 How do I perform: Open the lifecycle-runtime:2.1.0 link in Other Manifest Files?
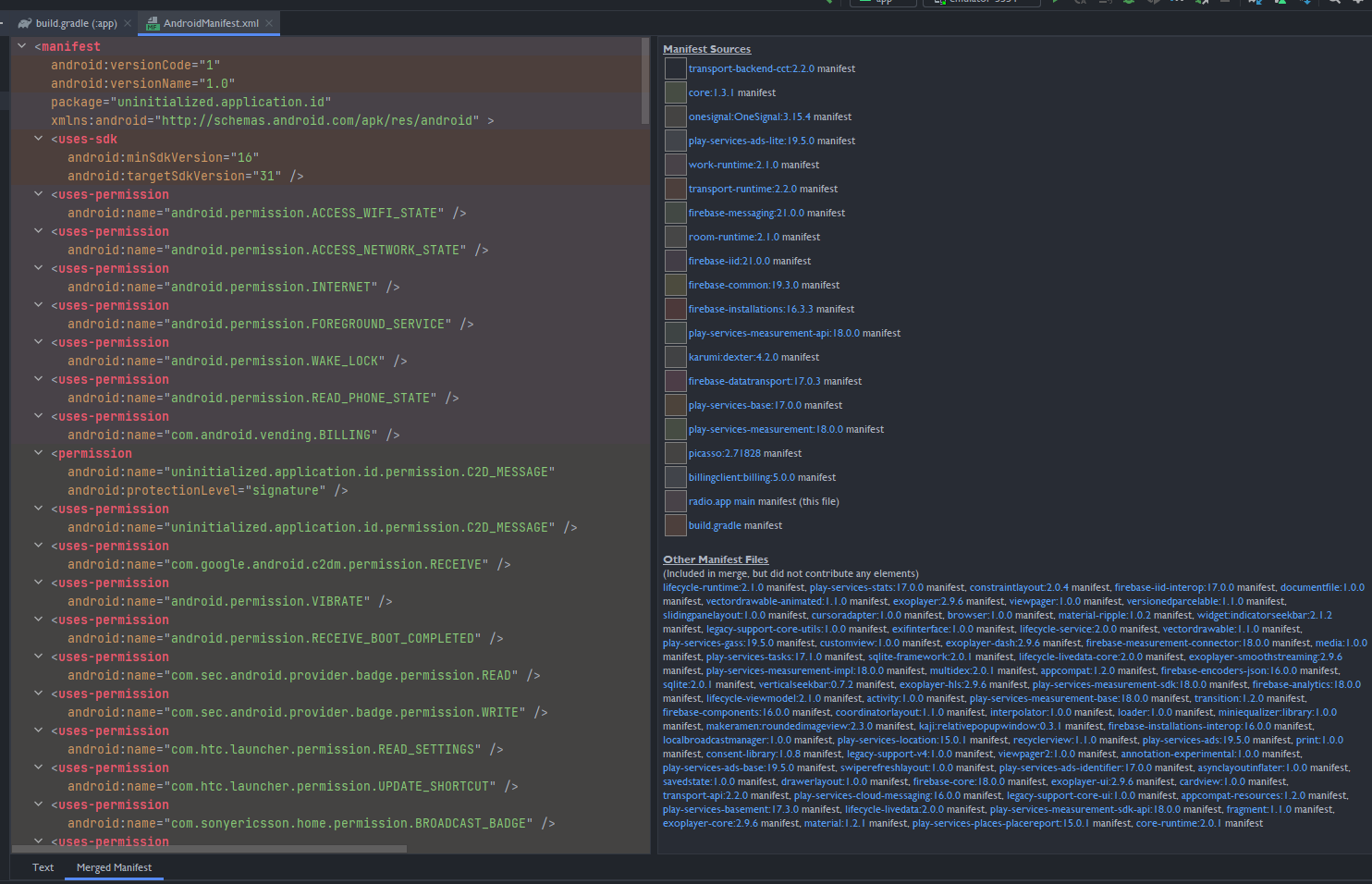click(713, 587)
